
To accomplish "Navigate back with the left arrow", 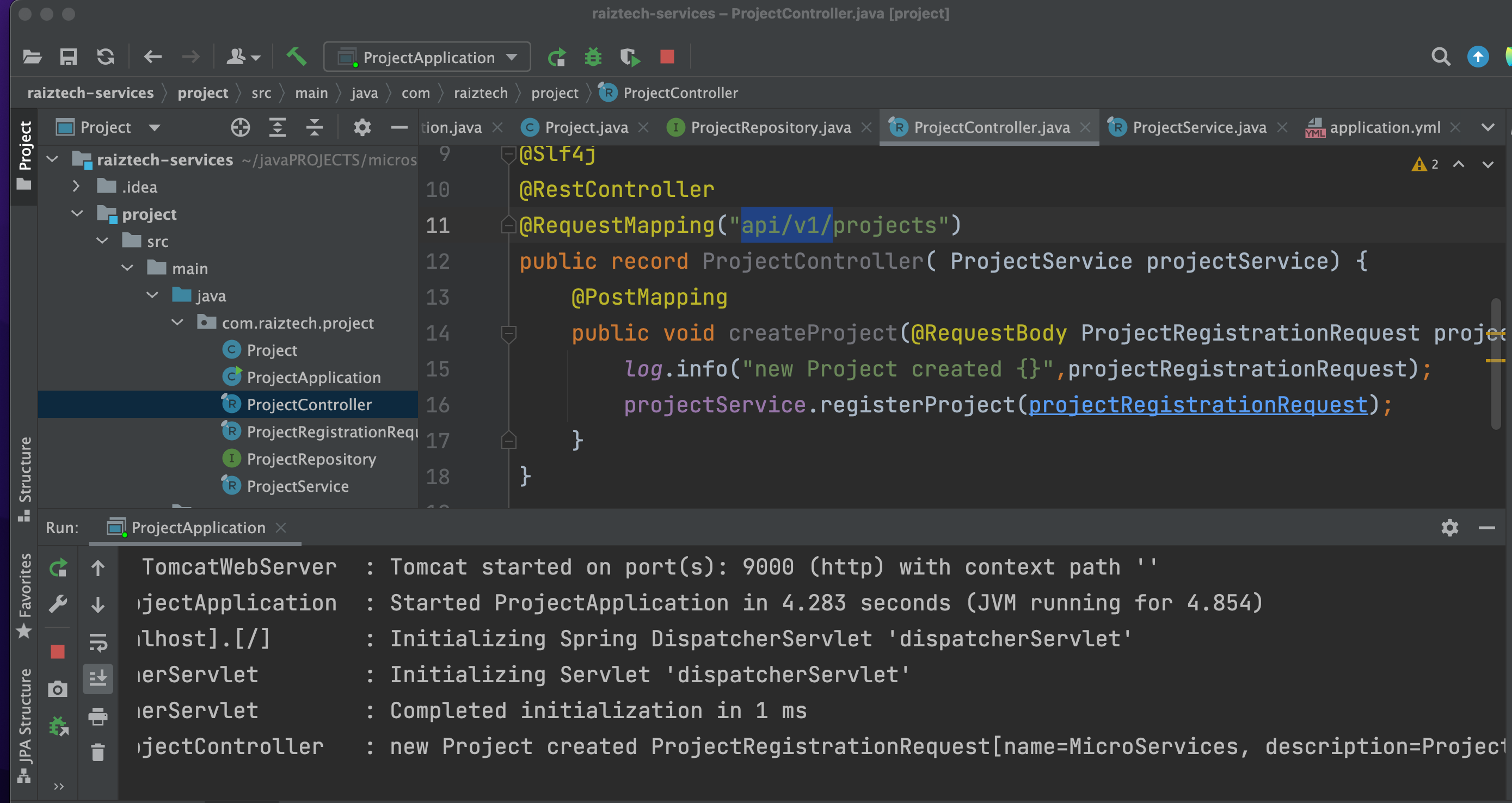I will [152, 57].
